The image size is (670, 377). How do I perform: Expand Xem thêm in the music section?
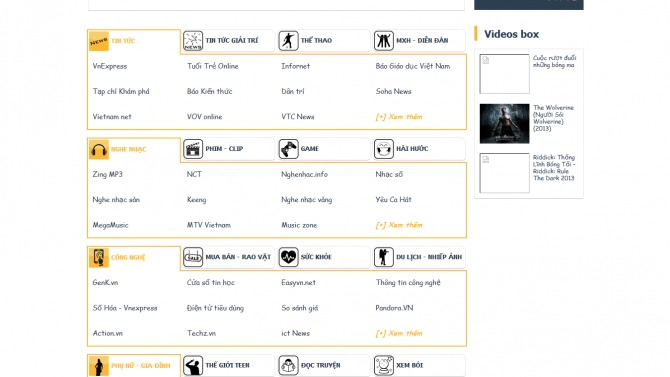(x=399, y=225)
